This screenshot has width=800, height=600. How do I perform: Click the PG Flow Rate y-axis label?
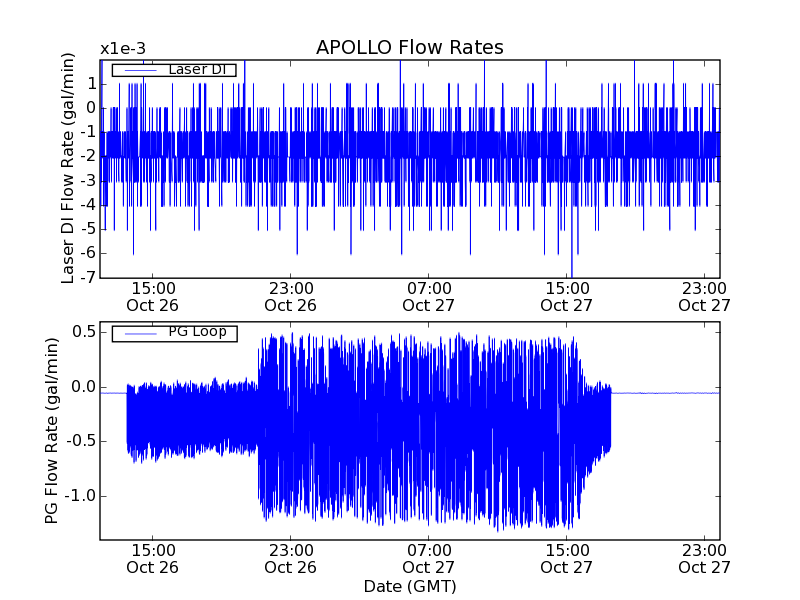coord(51,431)
